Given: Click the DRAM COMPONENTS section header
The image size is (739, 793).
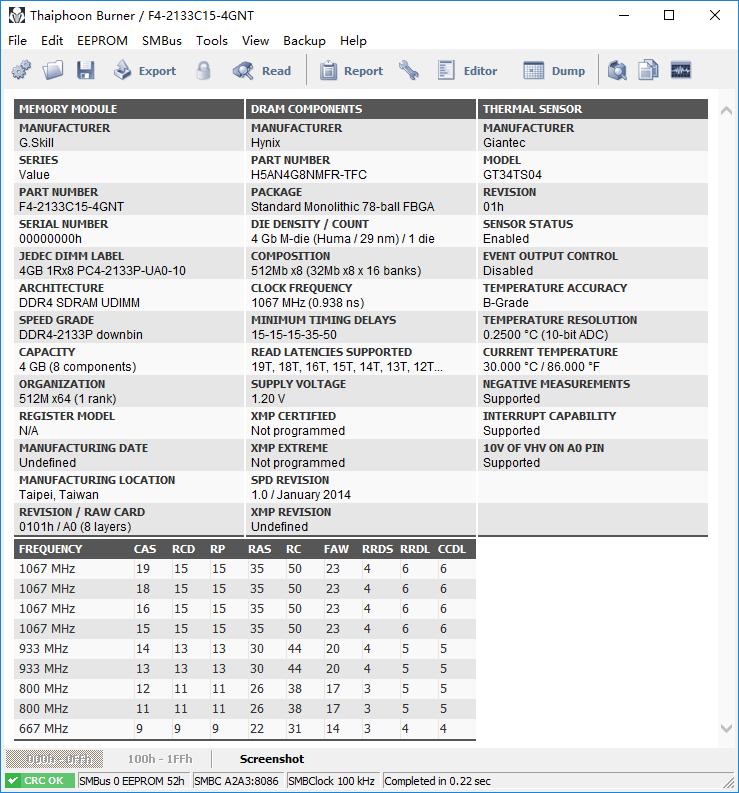Looking at the screenshot, I should 361,109.
